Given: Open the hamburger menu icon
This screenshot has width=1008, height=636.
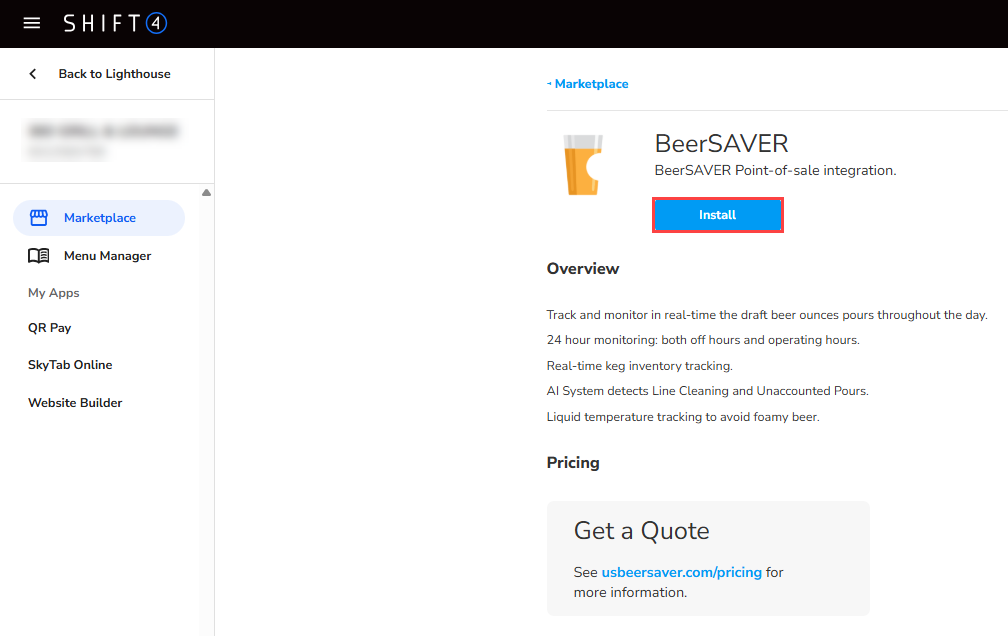Looking at the screenshot, I should (x=32, y=23).
